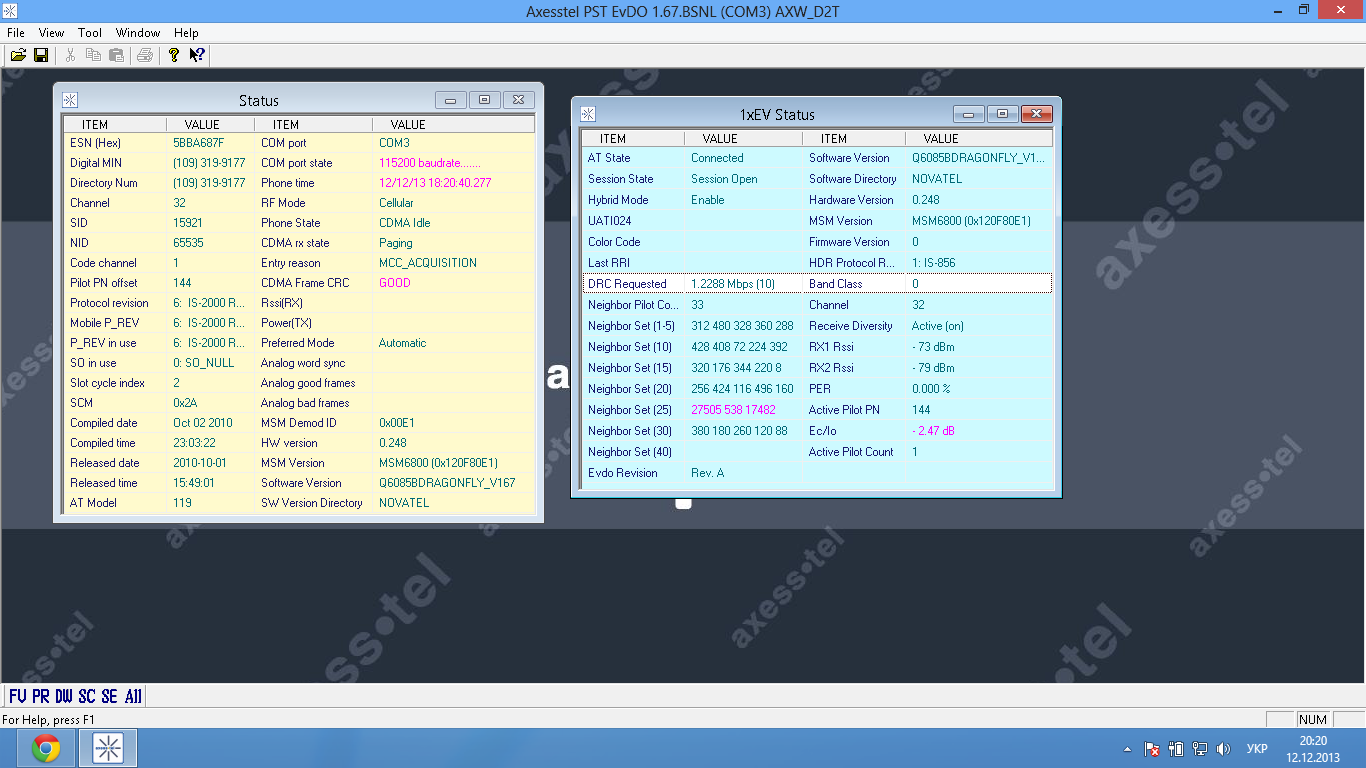Select the Ec/Io value -2.47 dB
1366x768 pixels.
tap(932, 431)
